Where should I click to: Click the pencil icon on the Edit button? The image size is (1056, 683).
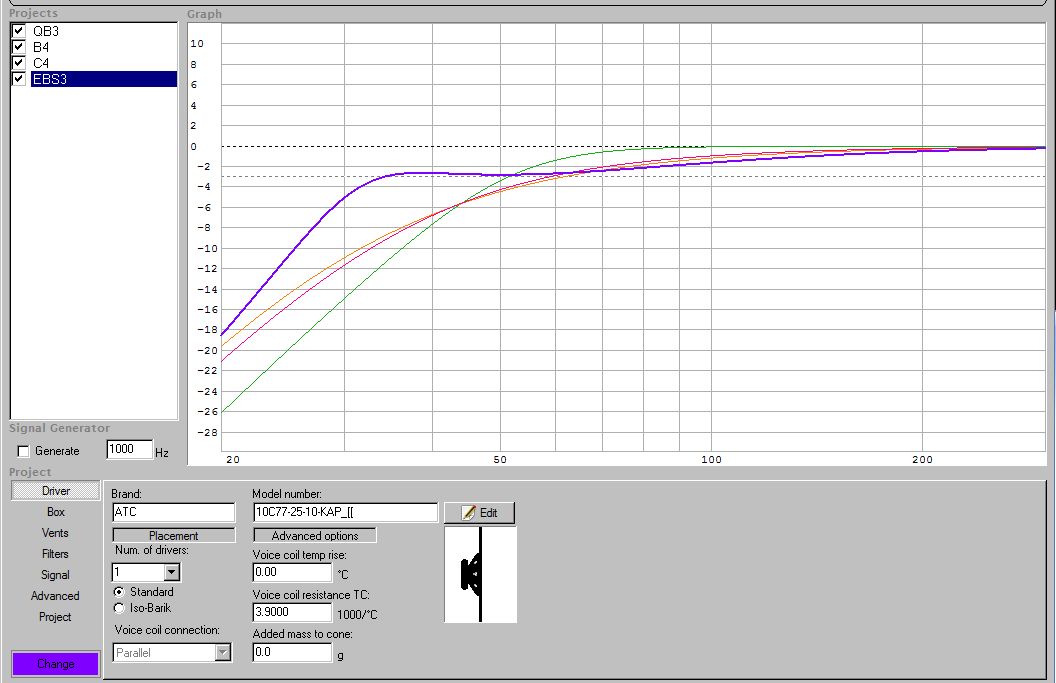click(x=469, y=513)
